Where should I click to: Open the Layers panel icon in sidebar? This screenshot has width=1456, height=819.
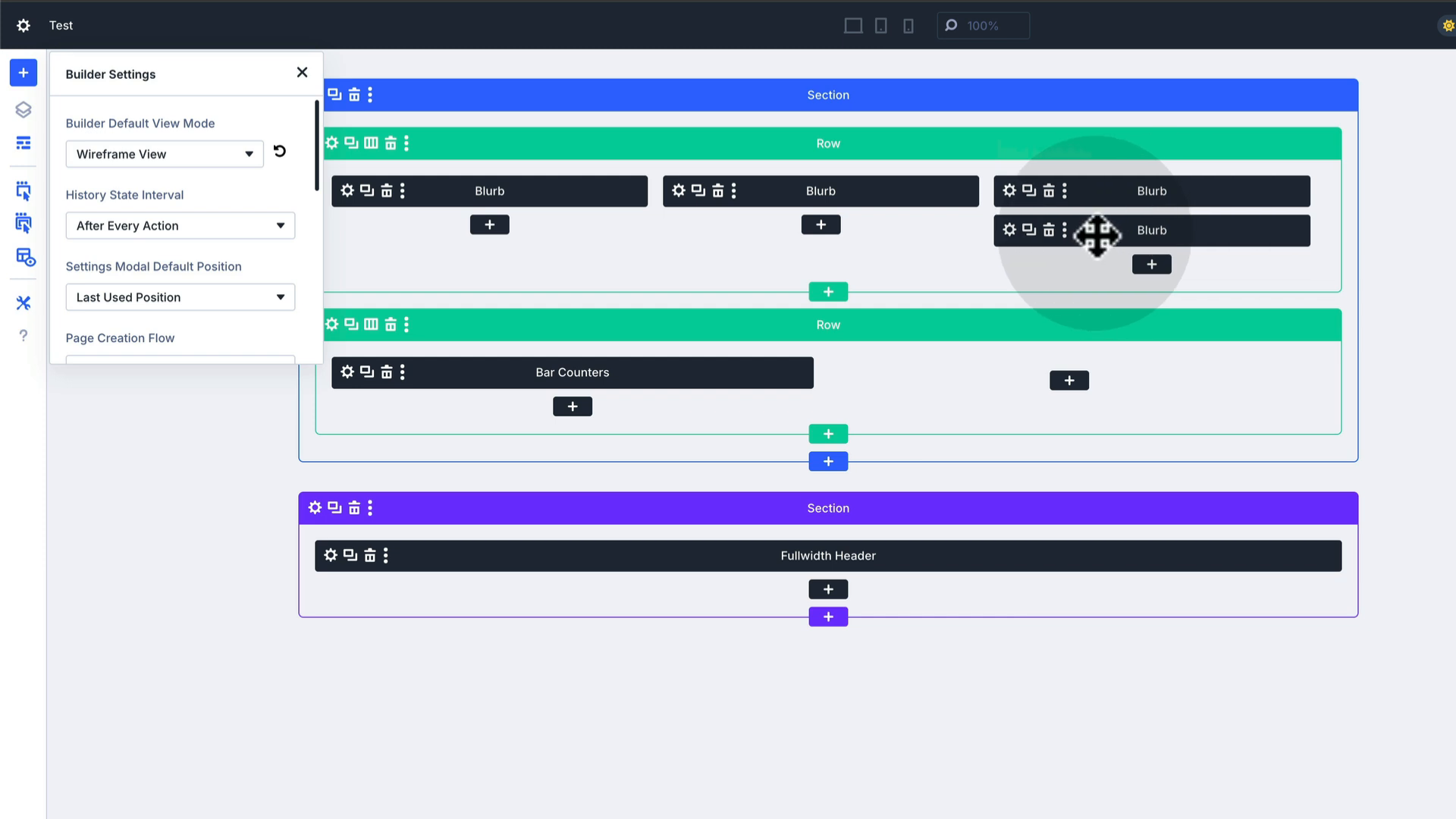tap(23, 110)
